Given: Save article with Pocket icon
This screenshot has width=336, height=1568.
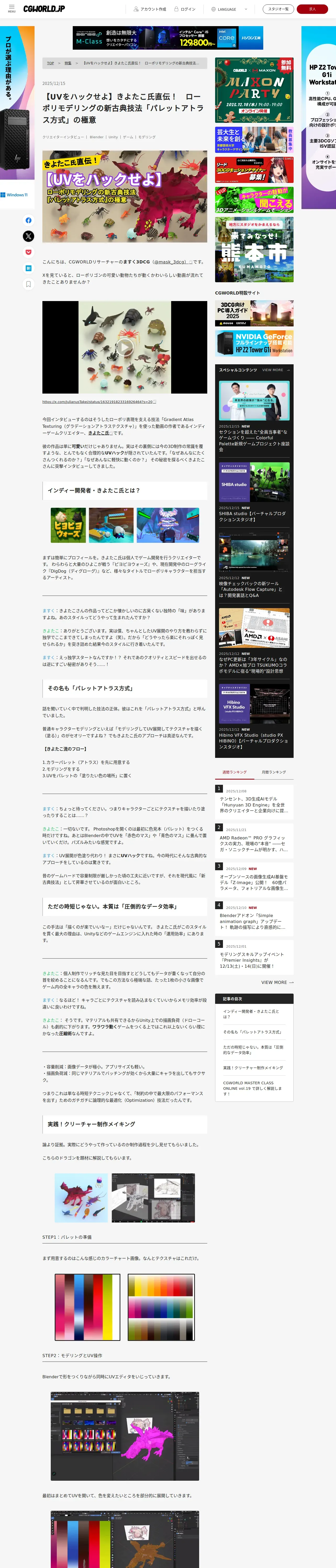Looking at the screenshot, I should (x=29, y=252).
